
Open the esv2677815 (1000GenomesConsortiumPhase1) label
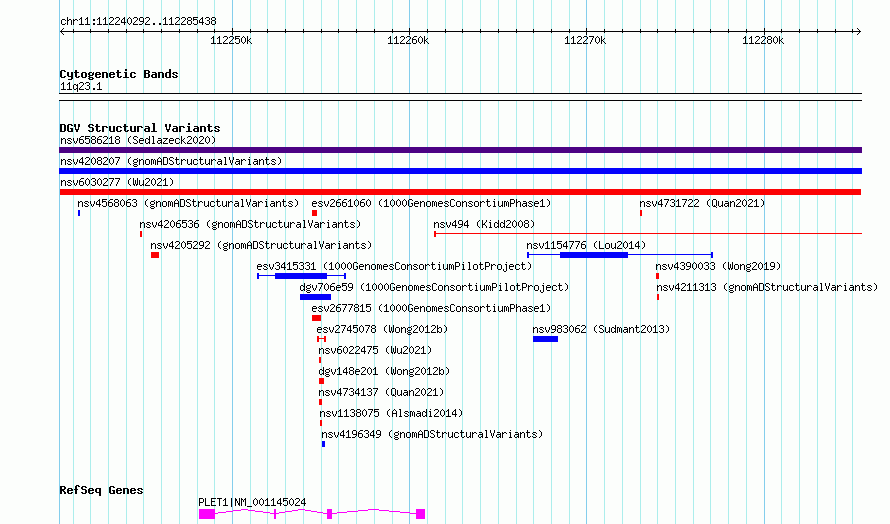[431, 308]
